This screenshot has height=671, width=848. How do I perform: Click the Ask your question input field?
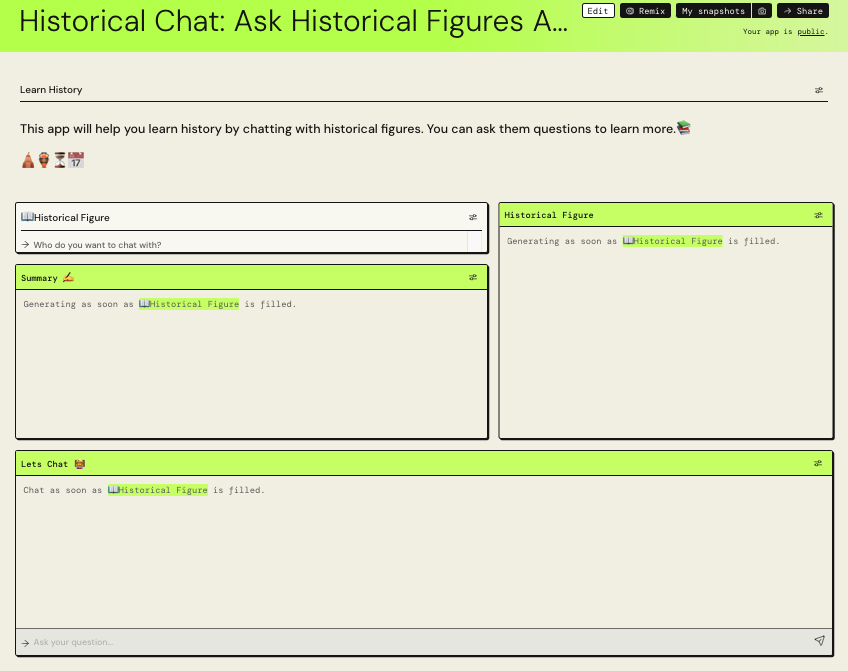[200, 641]
